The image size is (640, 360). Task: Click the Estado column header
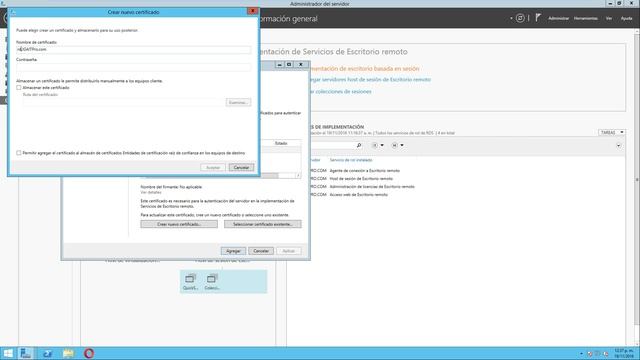pos(281,143)
